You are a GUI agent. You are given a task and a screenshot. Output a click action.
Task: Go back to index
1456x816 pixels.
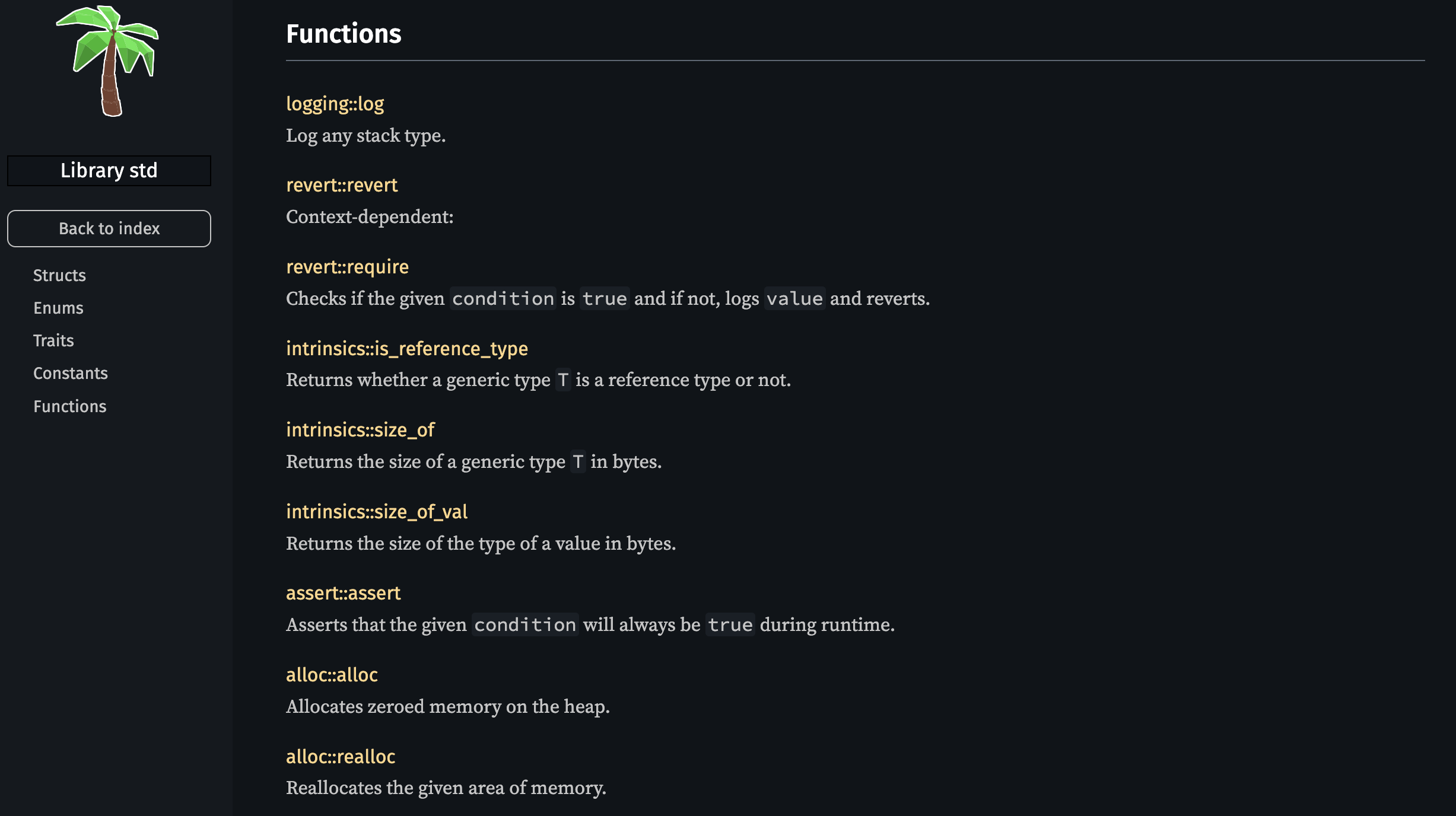tap(109, 228)
